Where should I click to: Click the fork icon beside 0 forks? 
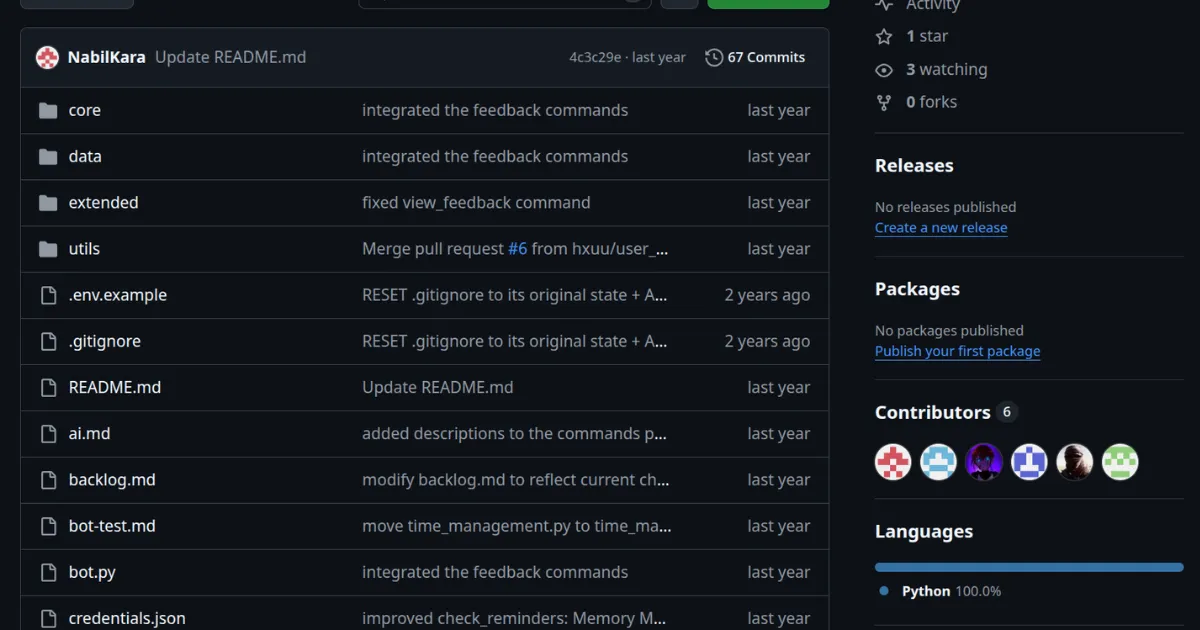[x=884, y=102]
